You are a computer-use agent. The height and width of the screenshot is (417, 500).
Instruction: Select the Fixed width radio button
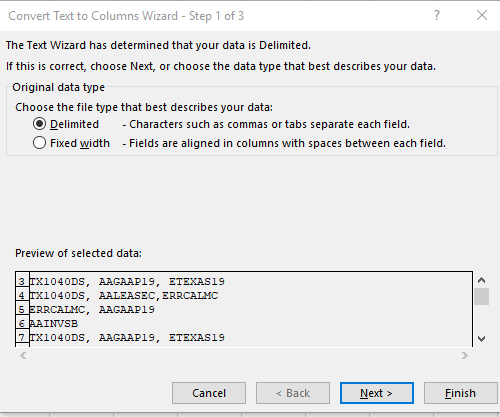click(39, 143)
